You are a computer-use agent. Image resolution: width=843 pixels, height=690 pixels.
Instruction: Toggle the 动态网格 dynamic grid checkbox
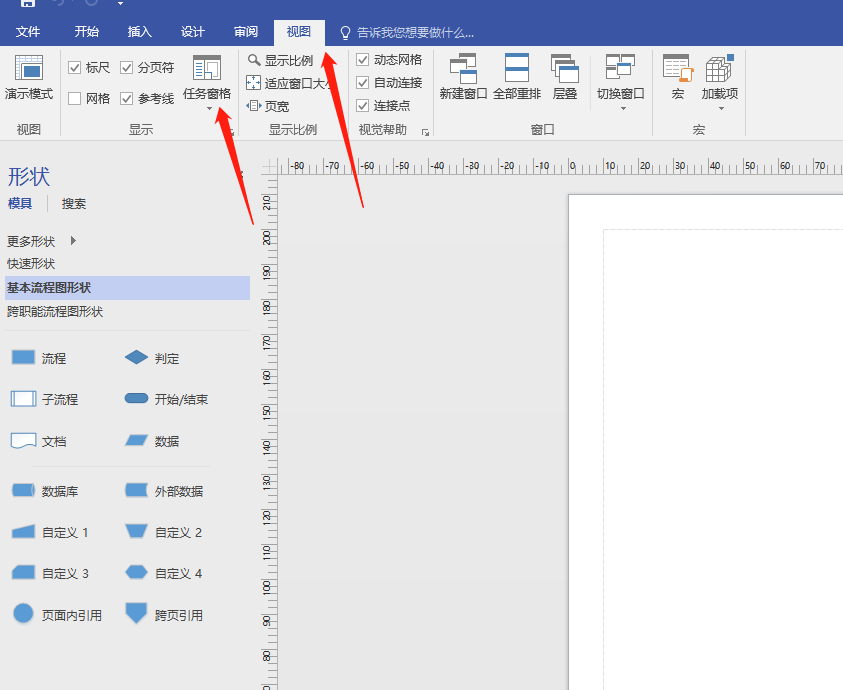pos(363,60)
